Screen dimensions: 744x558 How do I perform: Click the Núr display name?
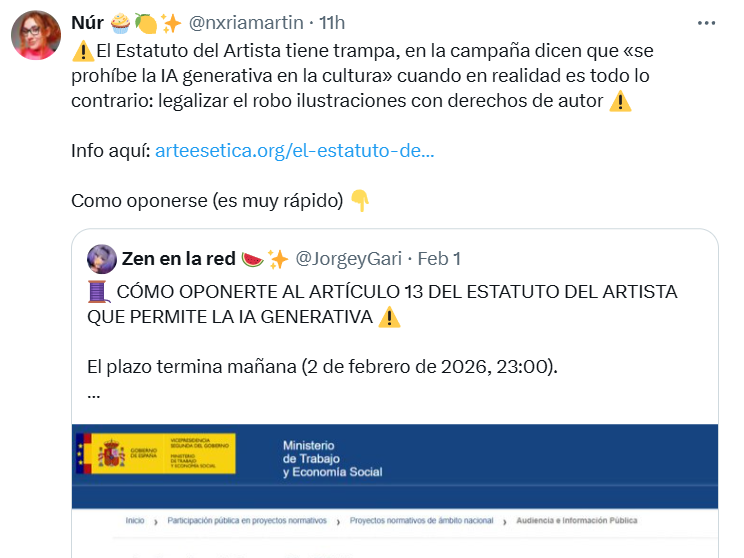[88, 22]
